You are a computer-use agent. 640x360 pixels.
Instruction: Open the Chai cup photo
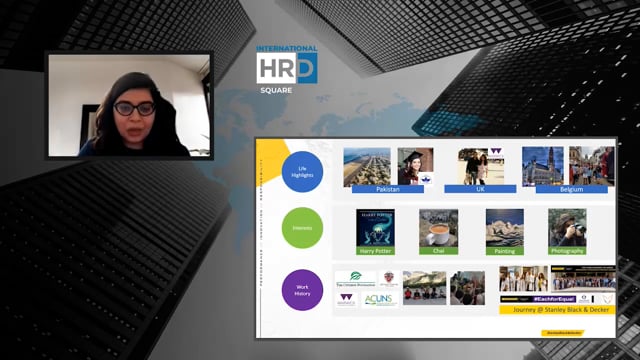click(438, 228)
